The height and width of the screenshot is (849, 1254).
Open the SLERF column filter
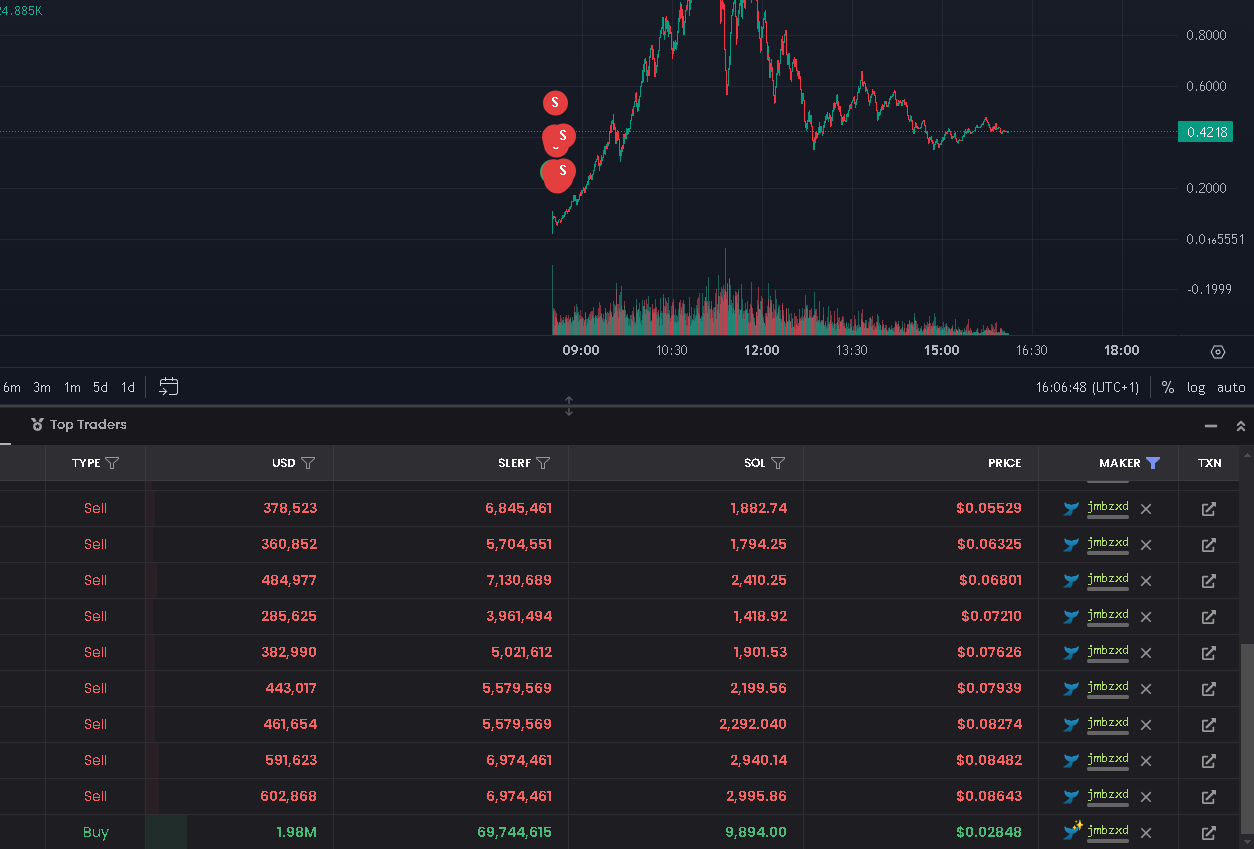coord(543,463)
